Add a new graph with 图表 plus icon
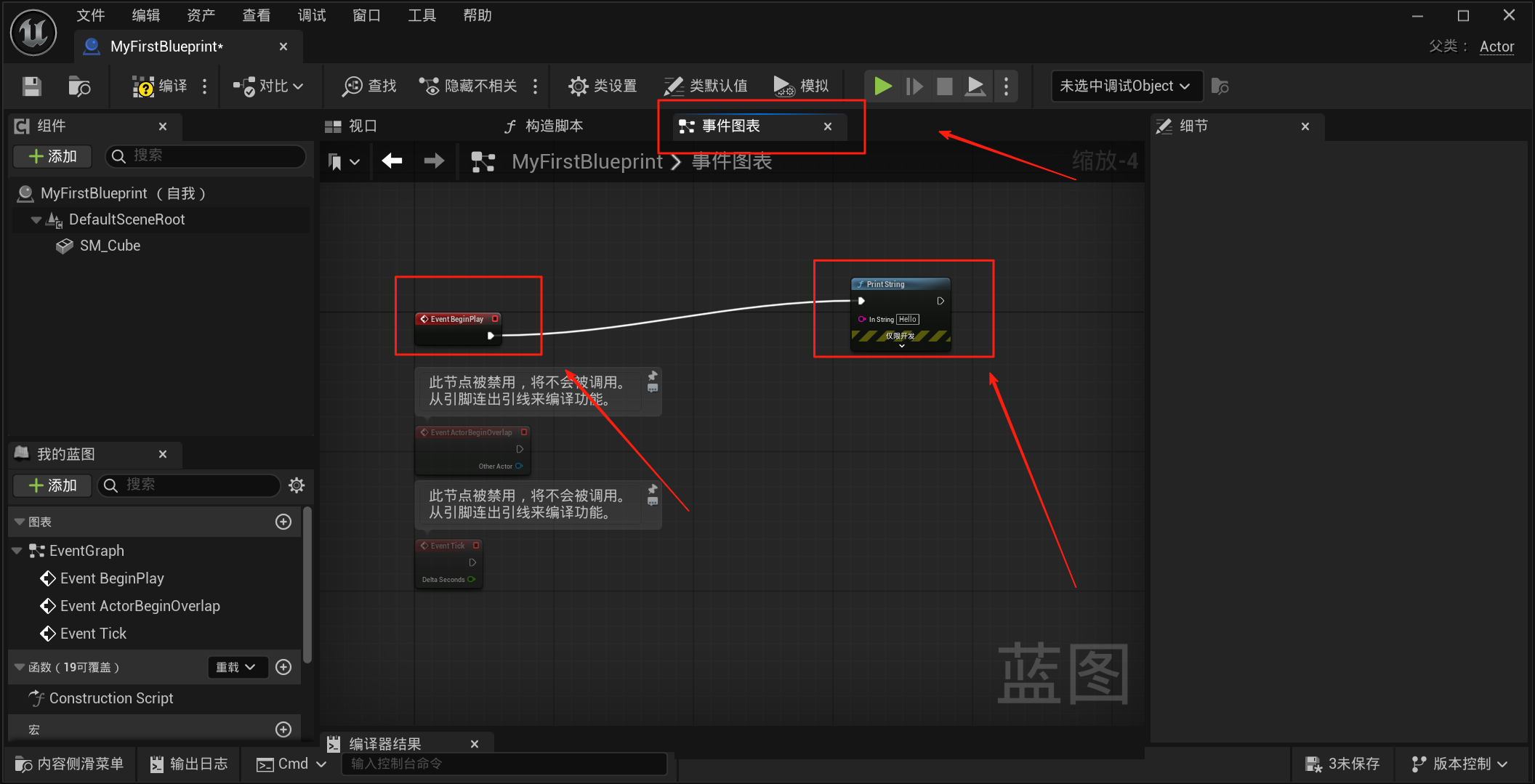The image size is (1535, 784). tap(283, 522)
